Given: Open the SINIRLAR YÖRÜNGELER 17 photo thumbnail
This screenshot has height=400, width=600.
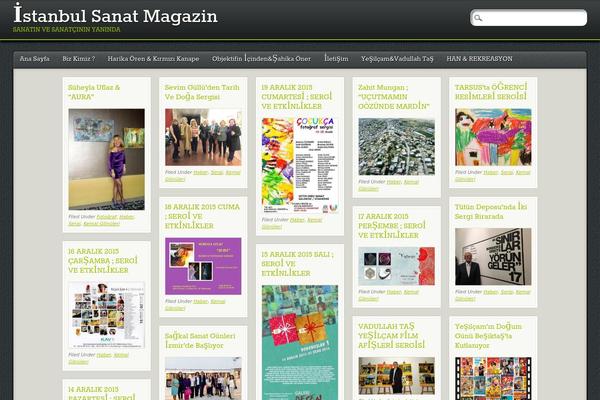Looking at the screenshot, I should (x=493, y=256).
